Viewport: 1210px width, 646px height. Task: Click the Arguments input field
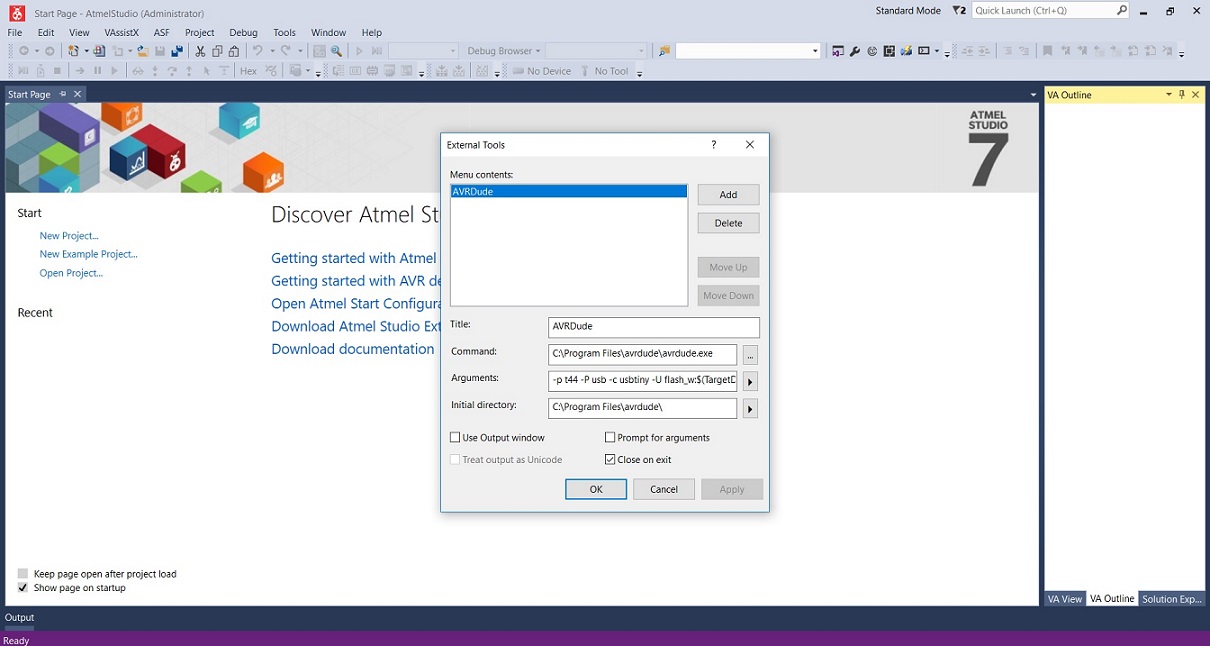[643, 381]
